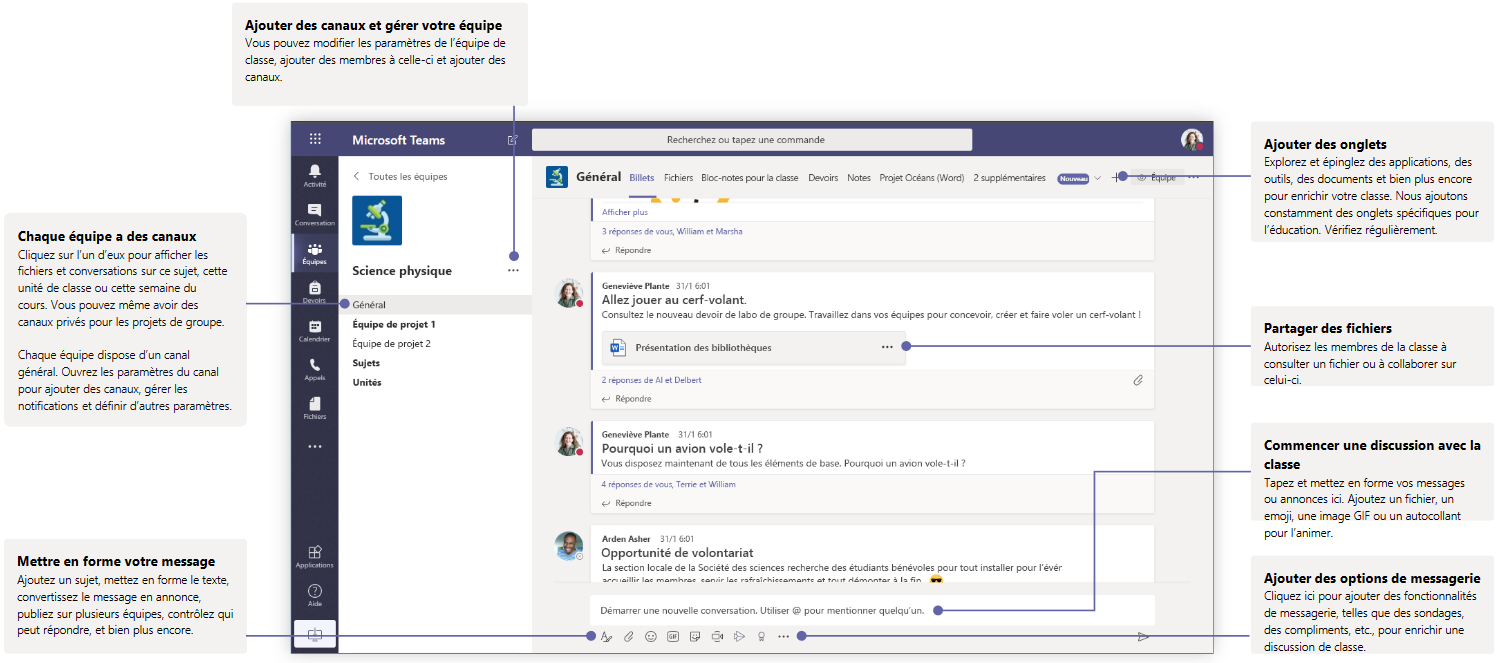Switch to the Fichiers tab
Image resolution: width=1498 pixels, height=663 pixels.
point(678,178)
